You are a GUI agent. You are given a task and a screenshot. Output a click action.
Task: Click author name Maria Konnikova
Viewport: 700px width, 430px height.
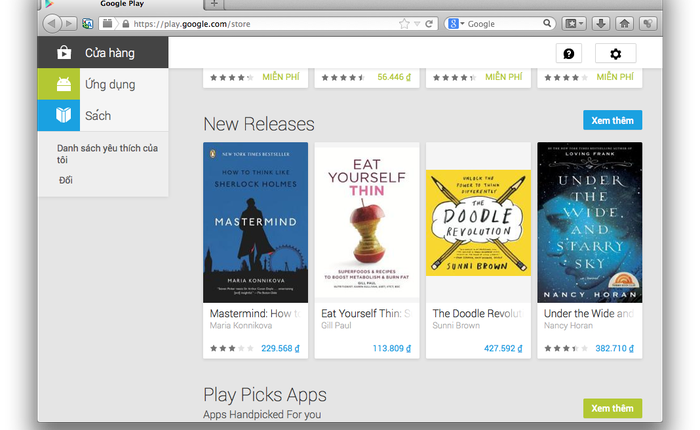[241, 326]
